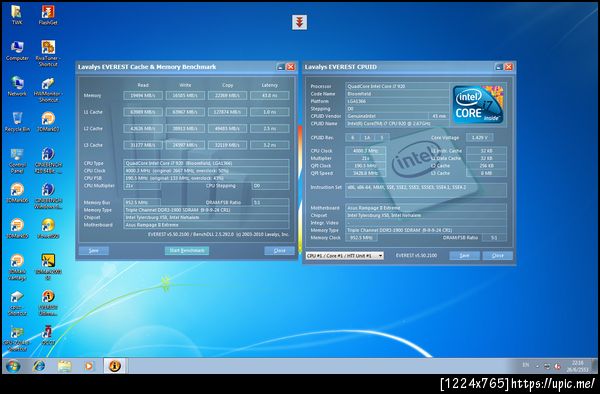Screen dimensions: 600x394
Task: Minimize the EVEREST CPUID window
Action: coord(499,67)
